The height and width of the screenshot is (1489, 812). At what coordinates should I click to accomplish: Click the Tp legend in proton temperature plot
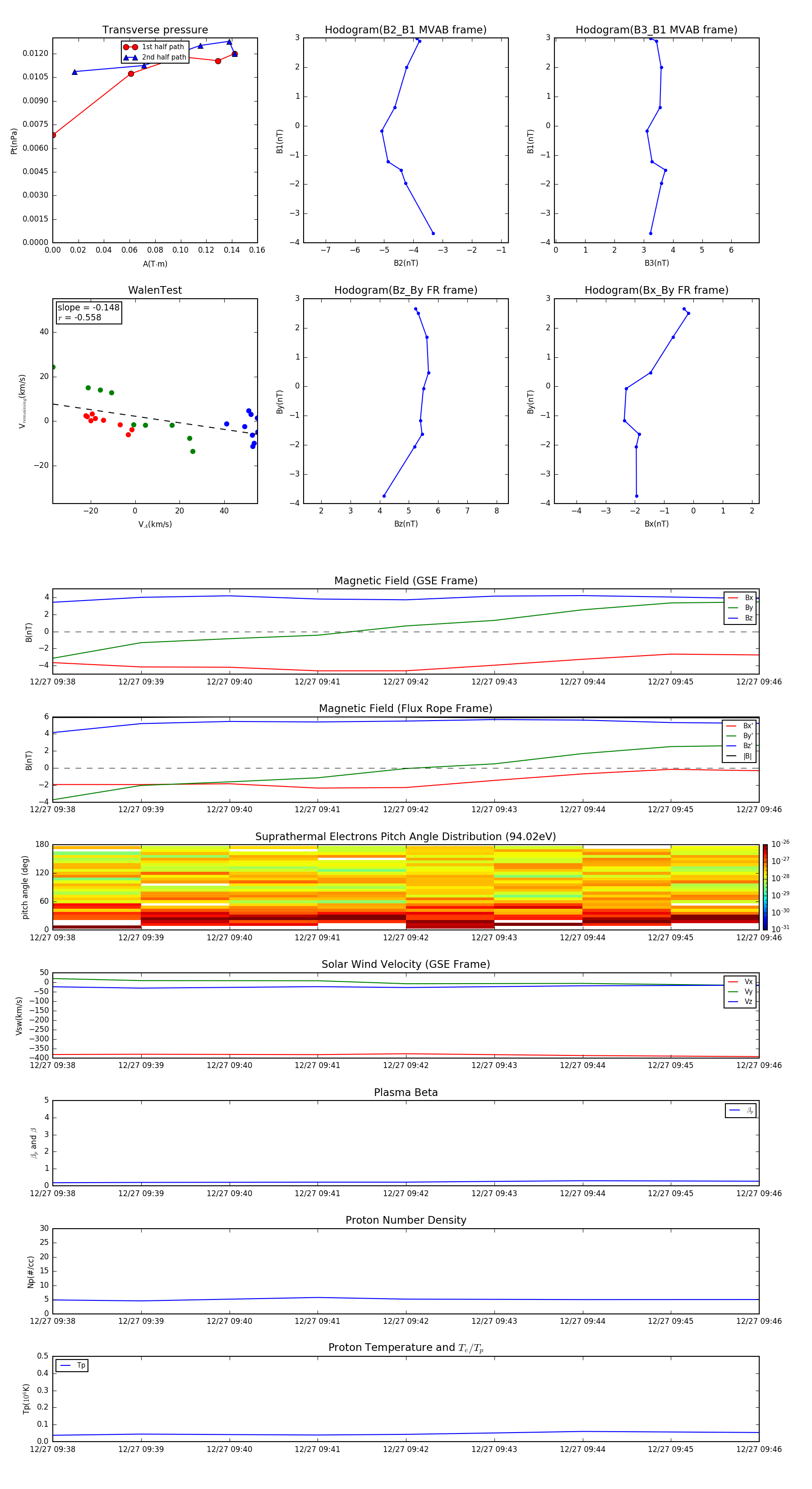click(72, 1365)
